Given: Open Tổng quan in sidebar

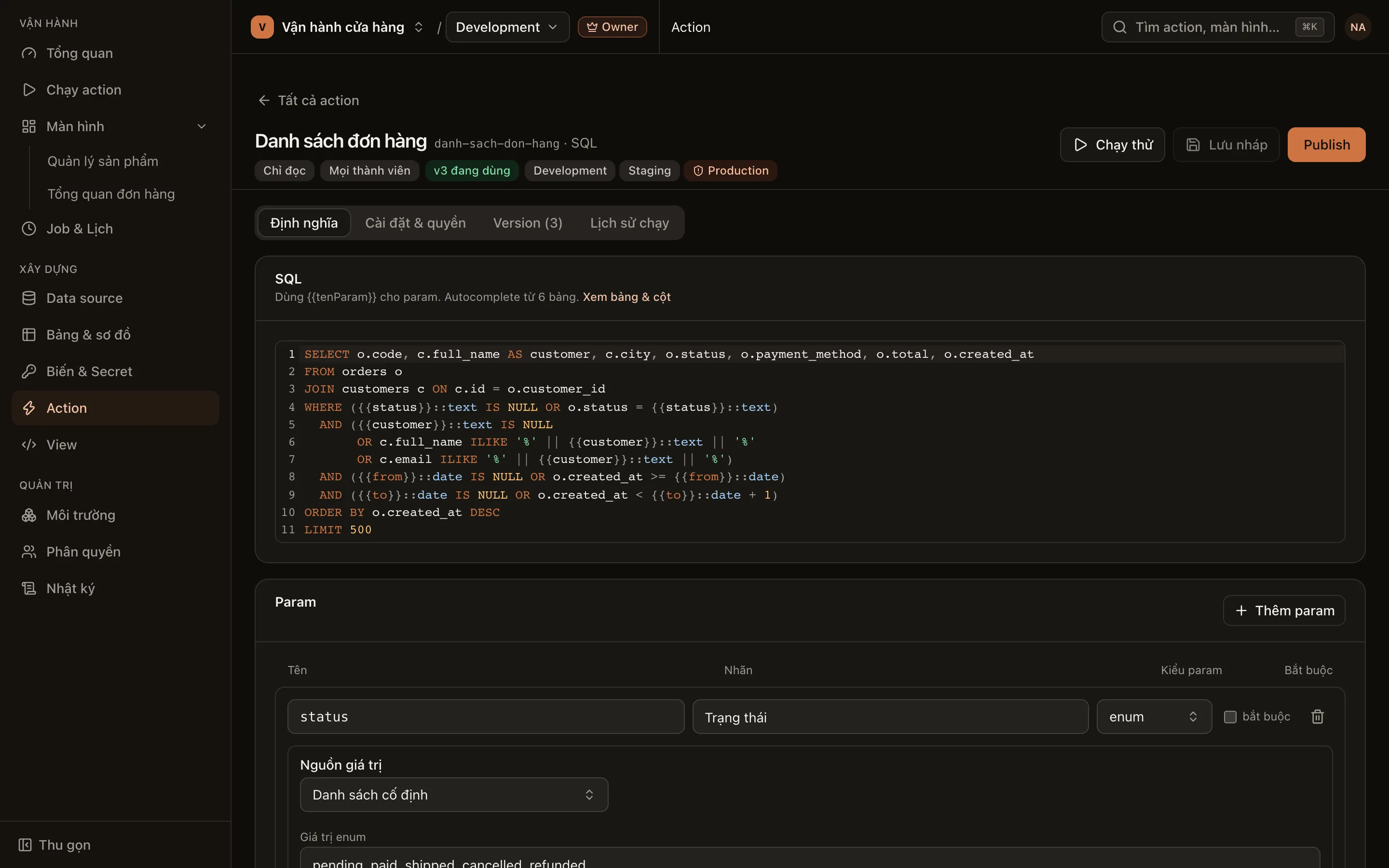Looking at the screenshot, I should click(x=115, y=54).
